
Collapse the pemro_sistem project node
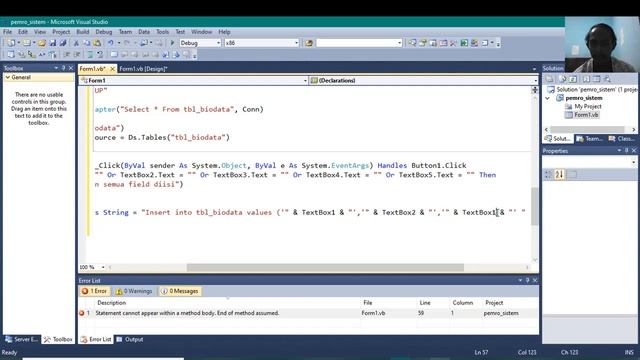click(548, 98)
